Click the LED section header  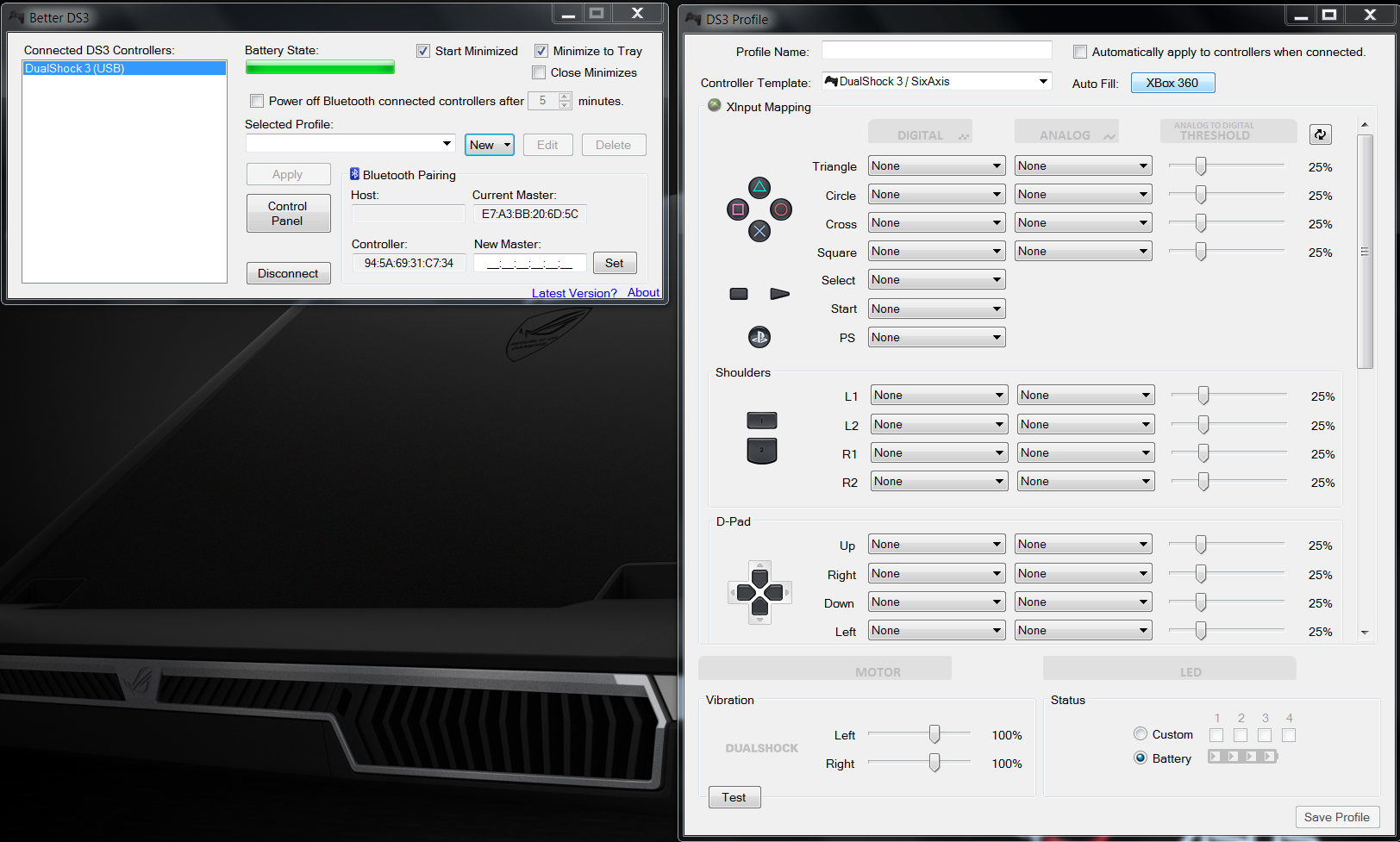coord(1170,669)
